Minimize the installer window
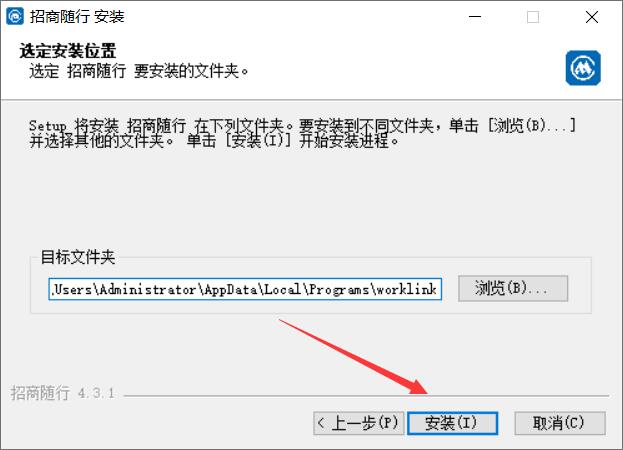Screen dimensions: 623x450 (x=475, y=17)
